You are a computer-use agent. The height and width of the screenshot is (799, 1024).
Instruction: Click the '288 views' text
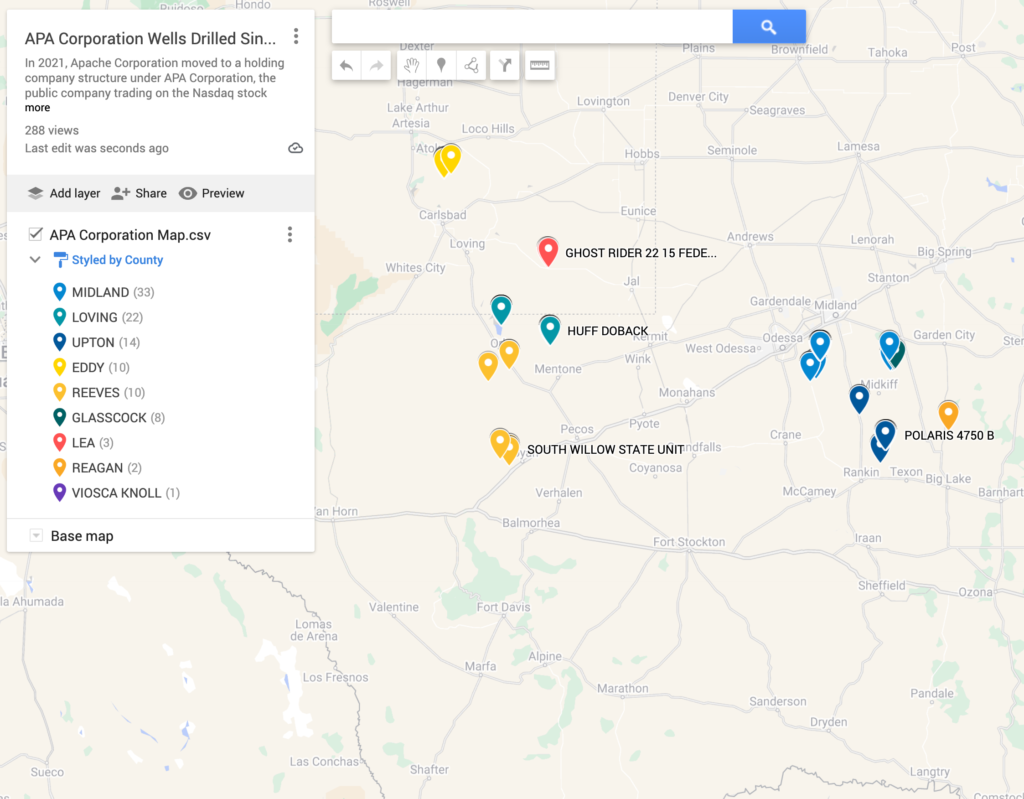tap(52, 130)
